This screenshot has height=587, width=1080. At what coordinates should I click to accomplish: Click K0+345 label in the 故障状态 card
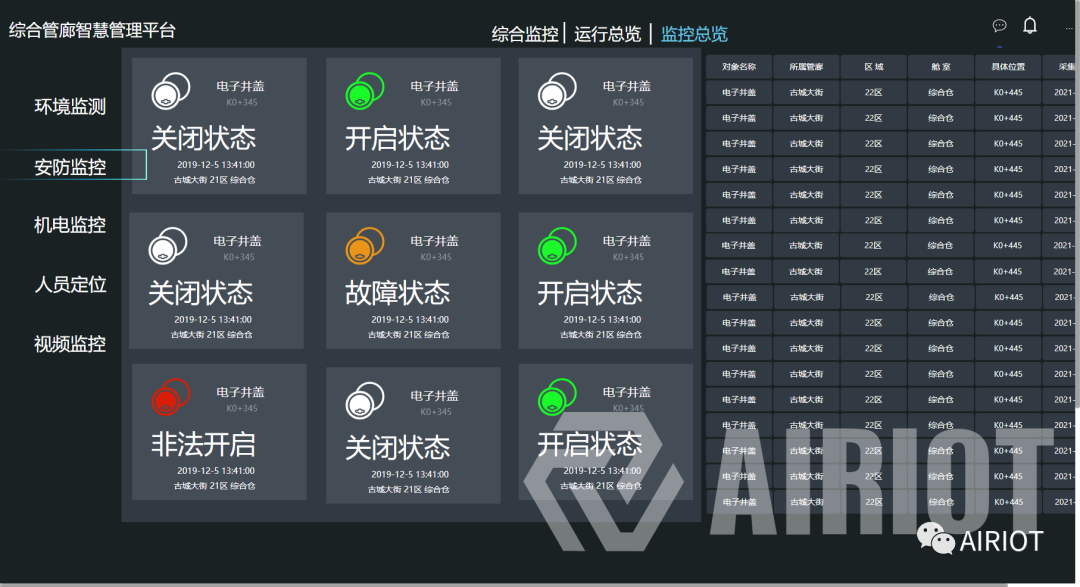point(436,257)
